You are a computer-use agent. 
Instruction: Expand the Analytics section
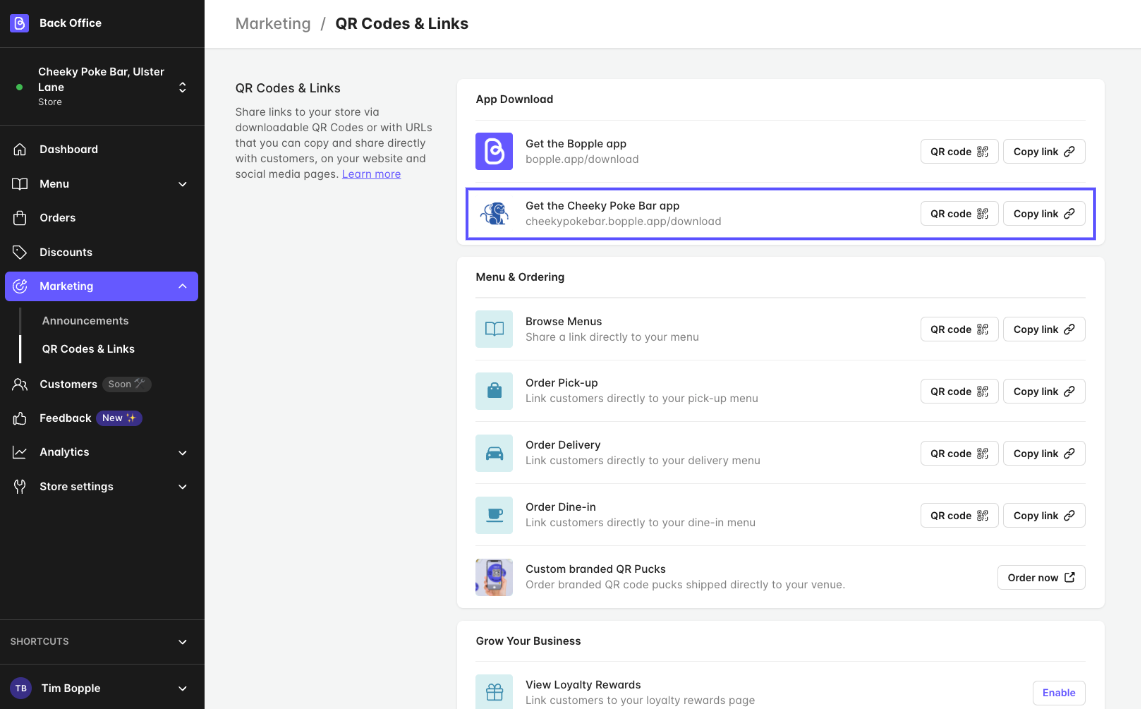[182, 452]
